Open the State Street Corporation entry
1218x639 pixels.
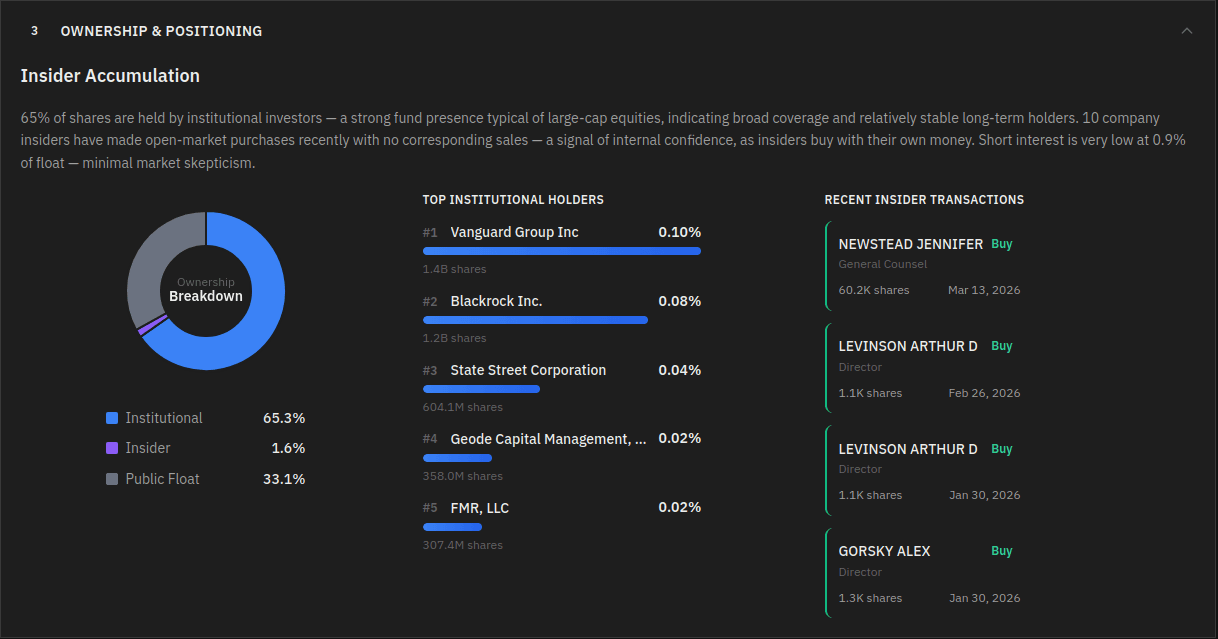click(528, 370)
